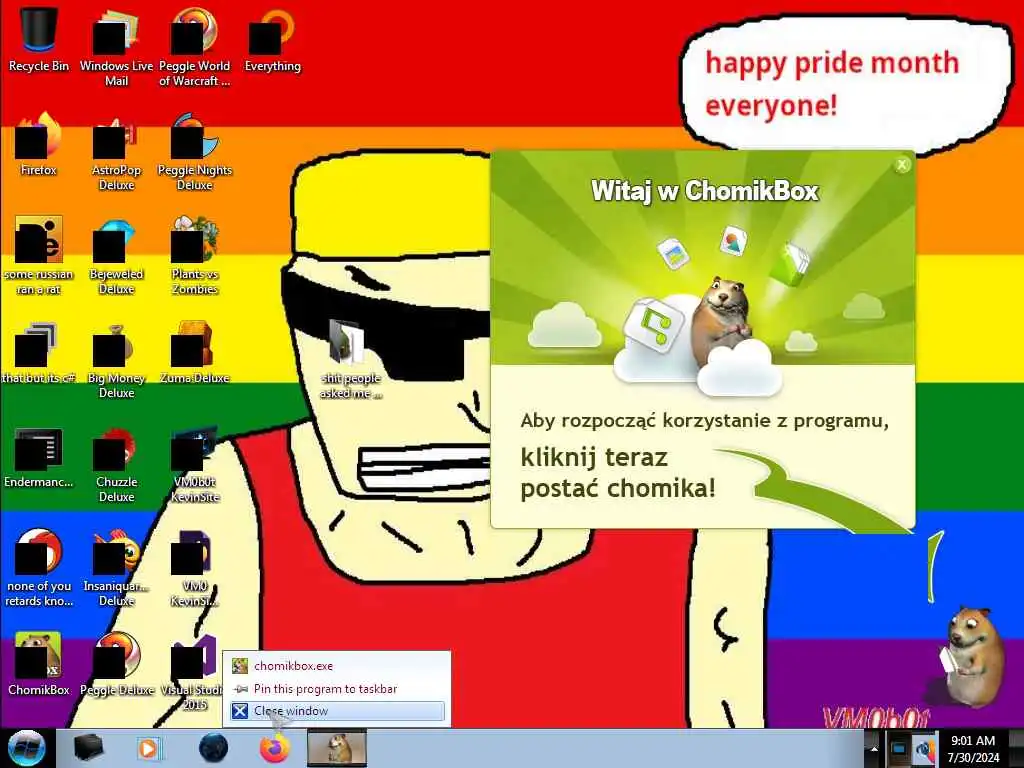Viewport: 1024px width, 768px height.
Task: Close the 'Witaj w ChomikBox' popup
Action: coord(902,165)
